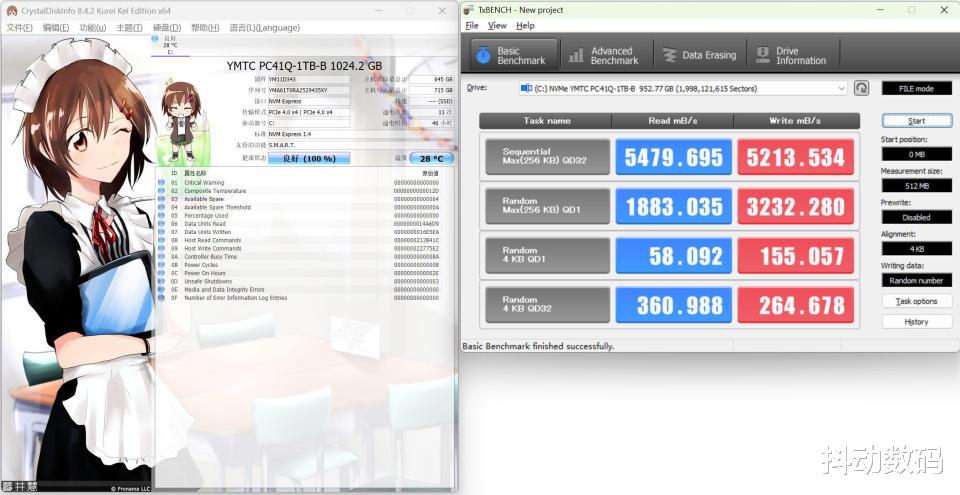Open Alignment 4 KB selector
This screenshot has height=495, width=960.
pos(917,249)
